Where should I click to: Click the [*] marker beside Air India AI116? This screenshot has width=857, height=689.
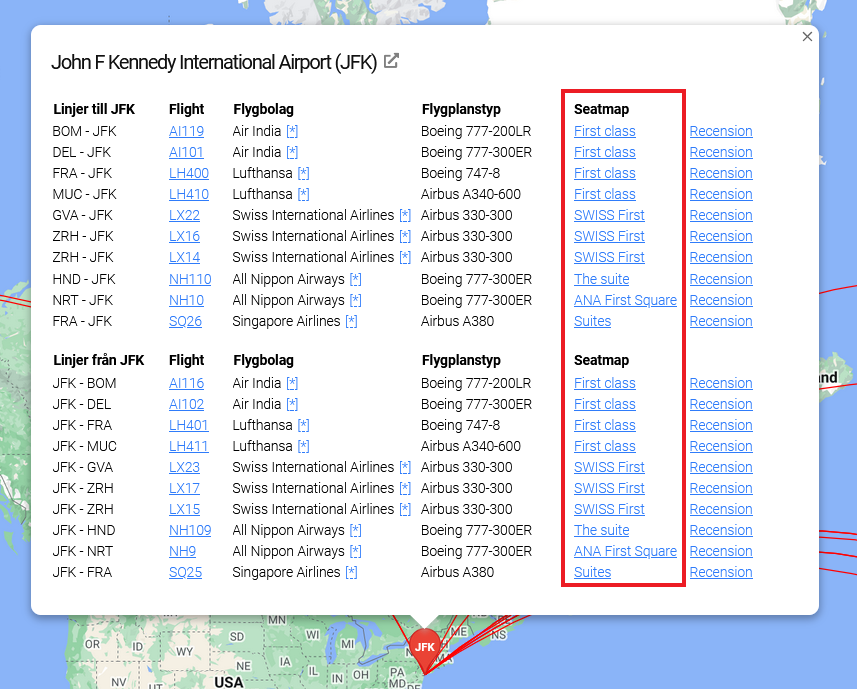292,383
